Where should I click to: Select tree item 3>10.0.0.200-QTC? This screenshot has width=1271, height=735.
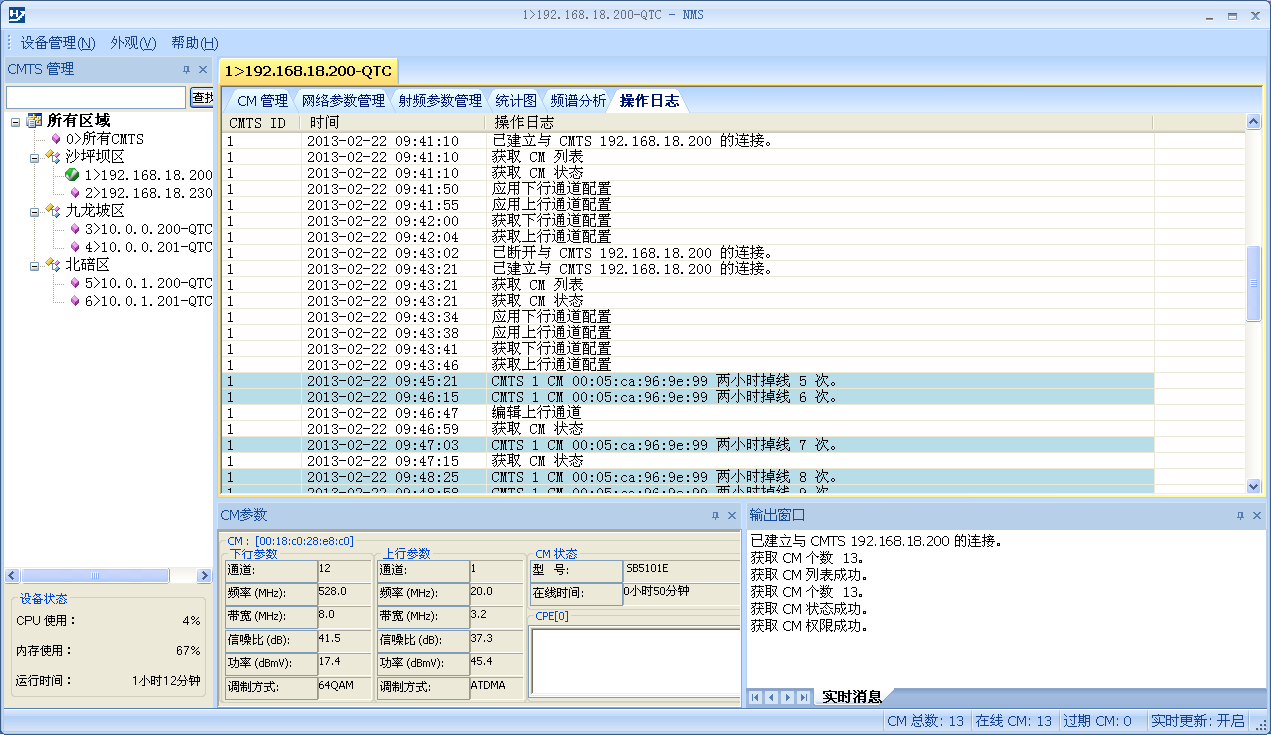point(148,229)
